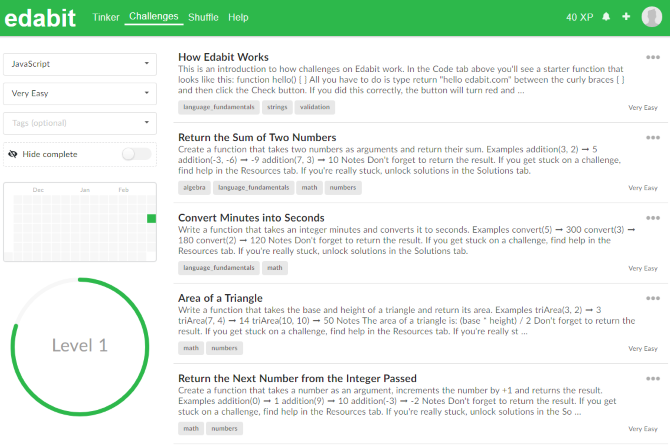Viewport: 670px width, 446px height.
Task: Click Very Easy label on How Edabit Works
Action: coord(643,108)
